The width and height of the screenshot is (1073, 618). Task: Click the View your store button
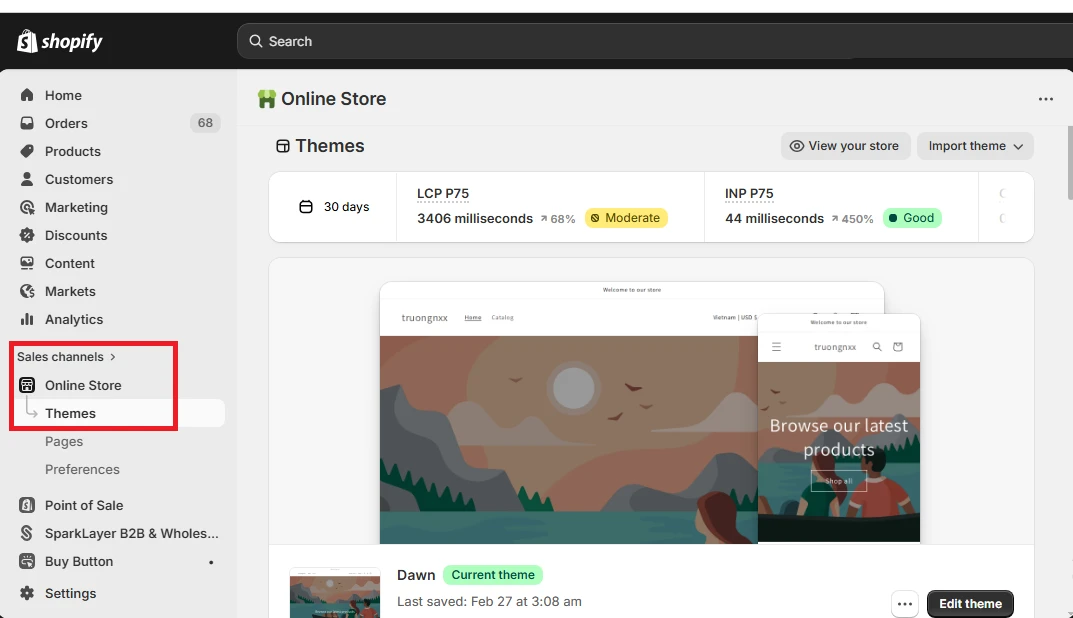(x=845, y=146)
